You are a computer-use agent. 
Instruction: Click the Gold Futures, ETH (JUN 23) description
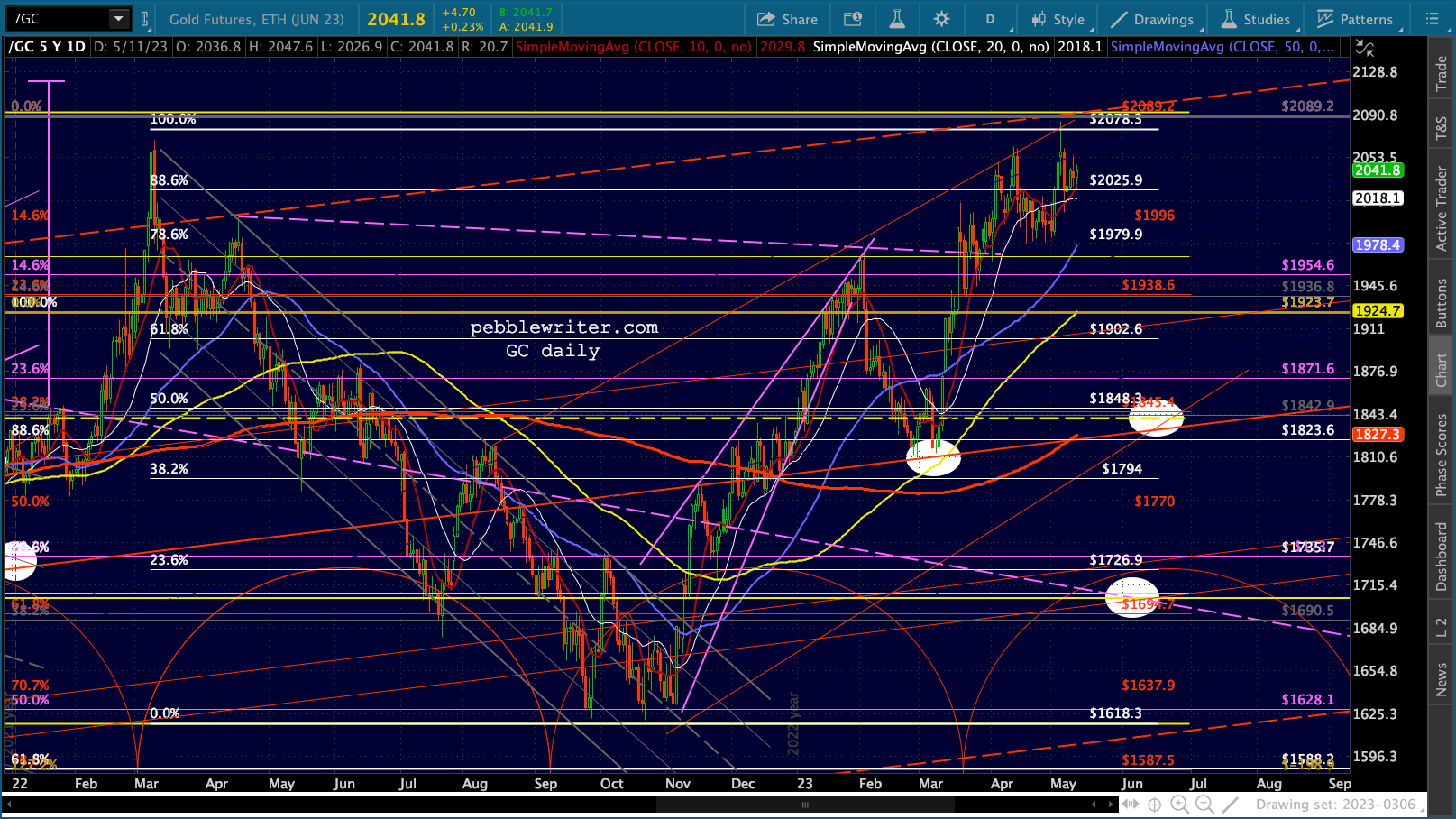coord(257,19)
